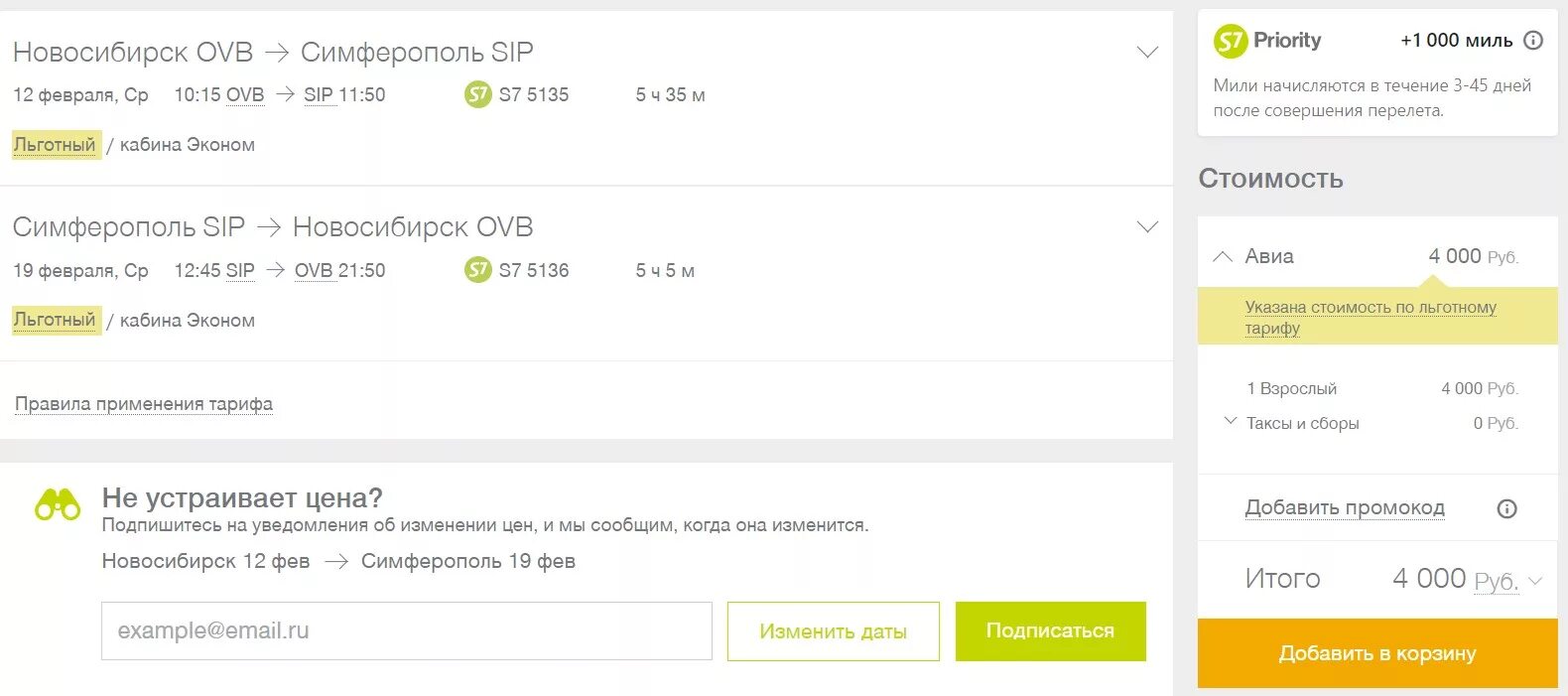This screenshot has height=696, width=1568.
Task: Expand the Новосибирск to Симферополь flight details
Action: tap(1147, 53)
